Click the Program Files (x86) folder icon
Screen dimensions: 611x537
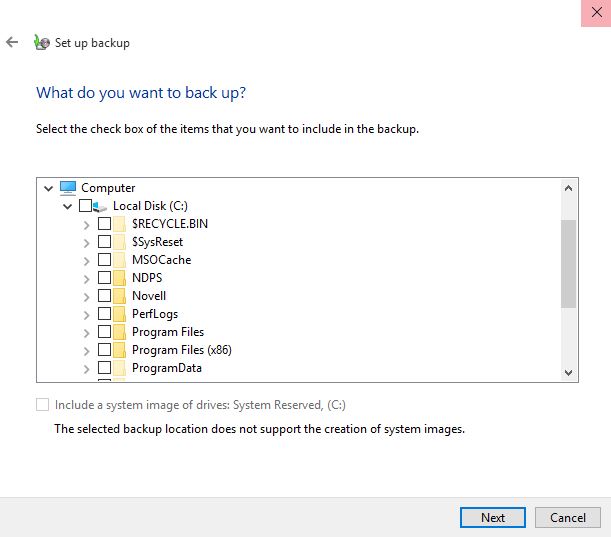coord(119,350)
